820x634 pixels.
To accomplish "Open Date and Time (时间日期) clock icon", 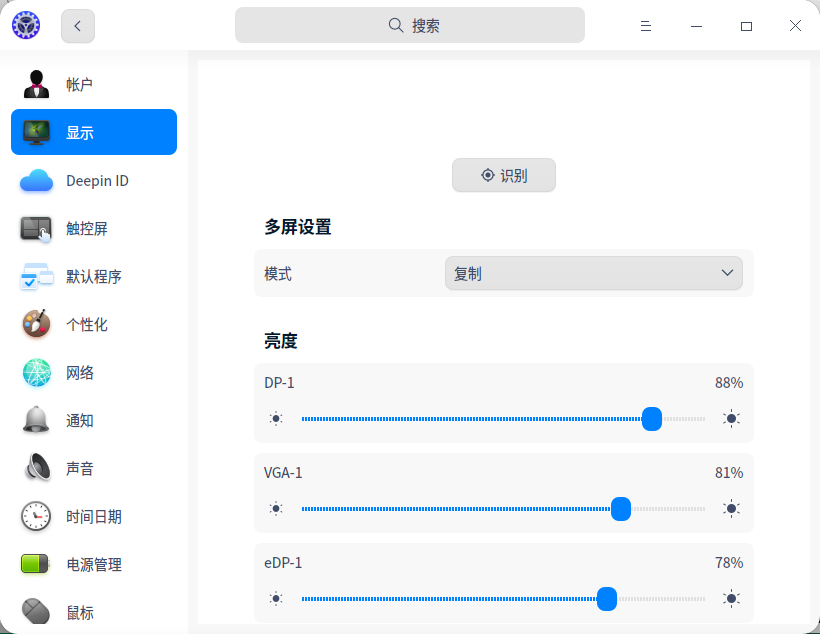I will tap(37, 517).
